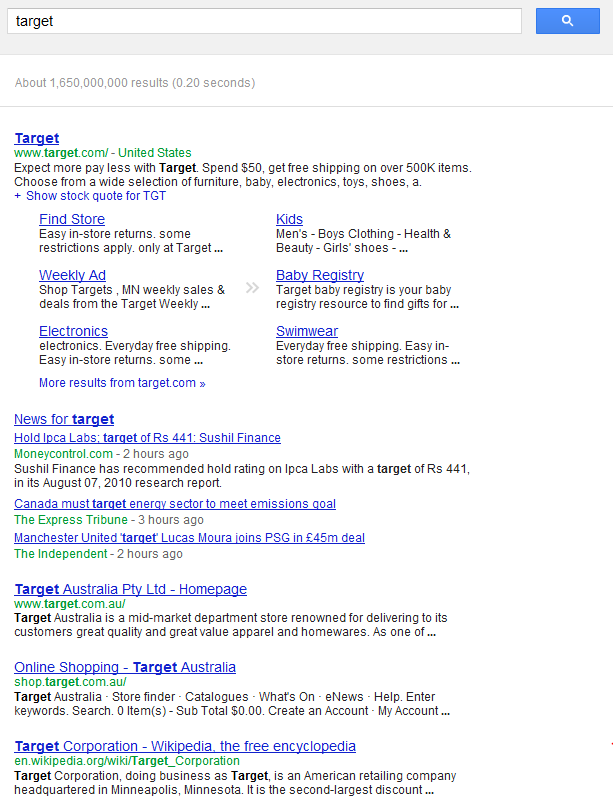
Task: Click 'The Independent - 2 hours ago' text
Action: click(98, 554)
